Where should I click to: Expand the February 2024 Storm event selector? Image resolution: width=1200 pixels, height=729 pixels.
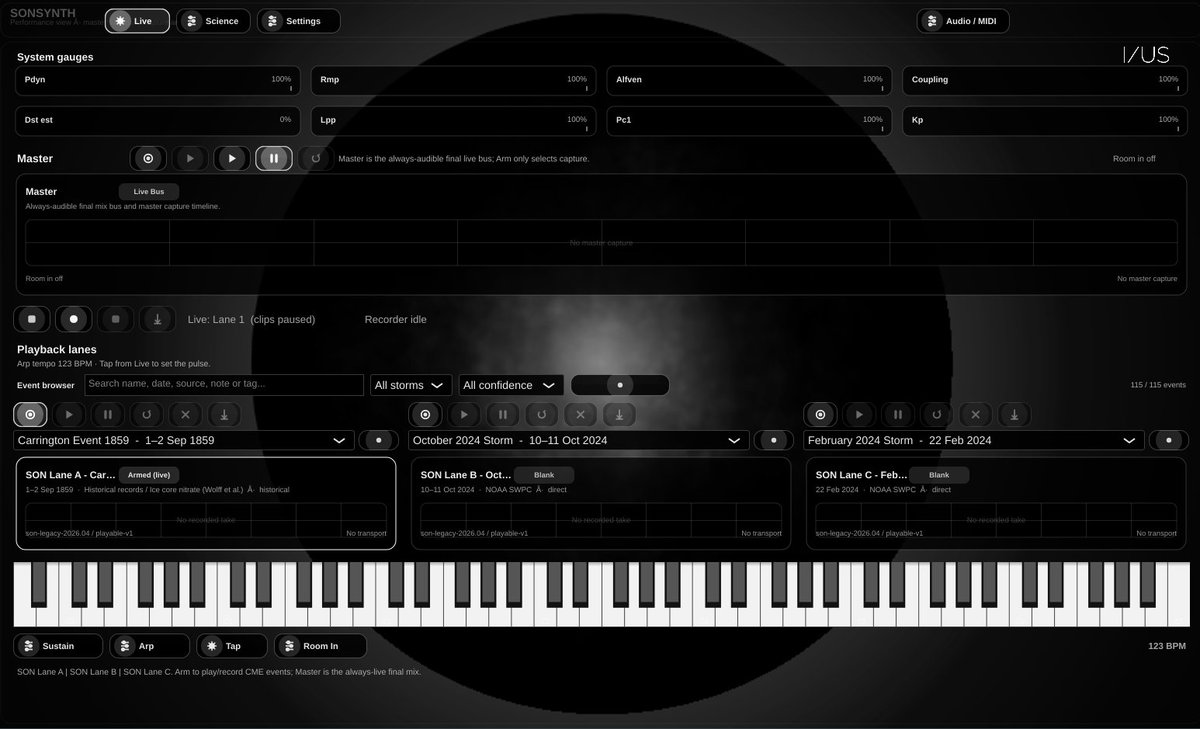[974, 440]
